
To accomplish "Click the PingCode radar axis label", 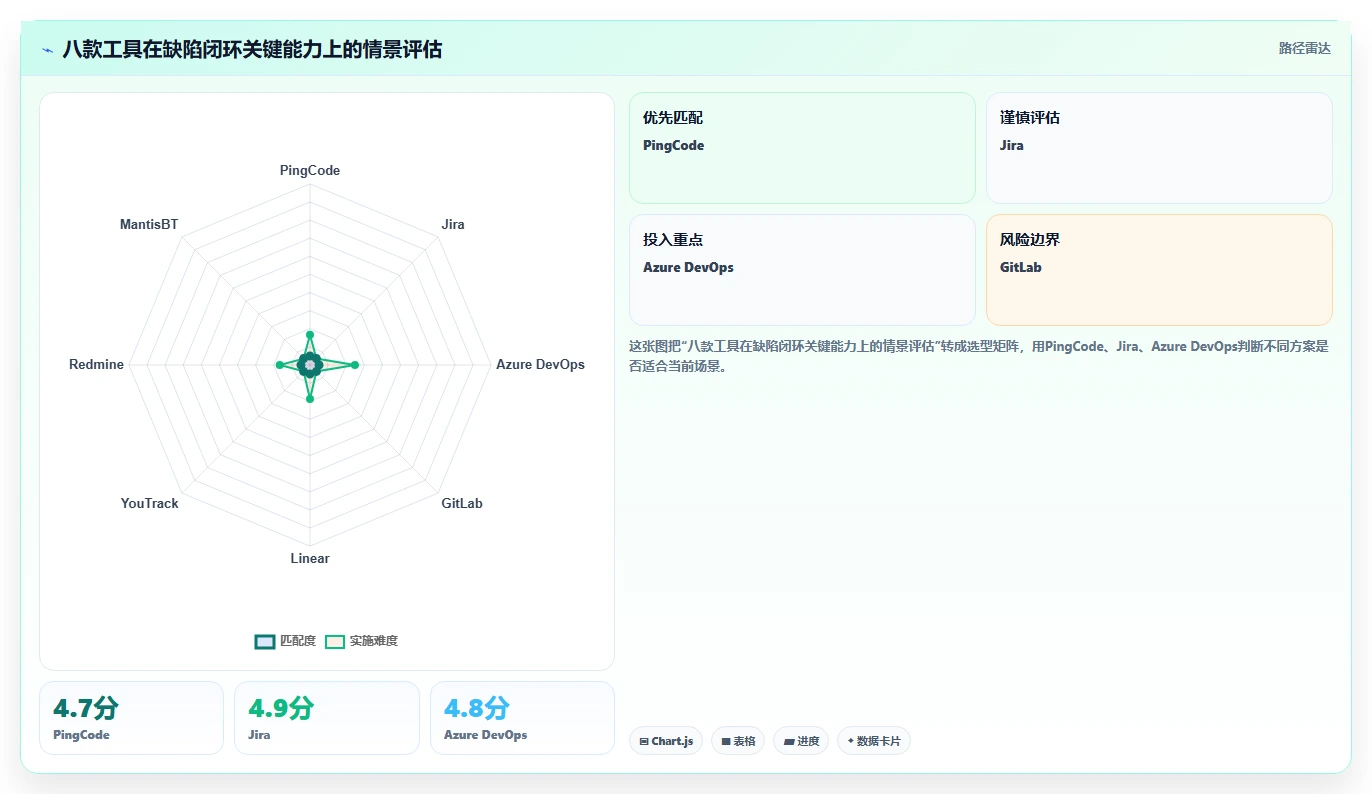I will [x=310, y=171].
